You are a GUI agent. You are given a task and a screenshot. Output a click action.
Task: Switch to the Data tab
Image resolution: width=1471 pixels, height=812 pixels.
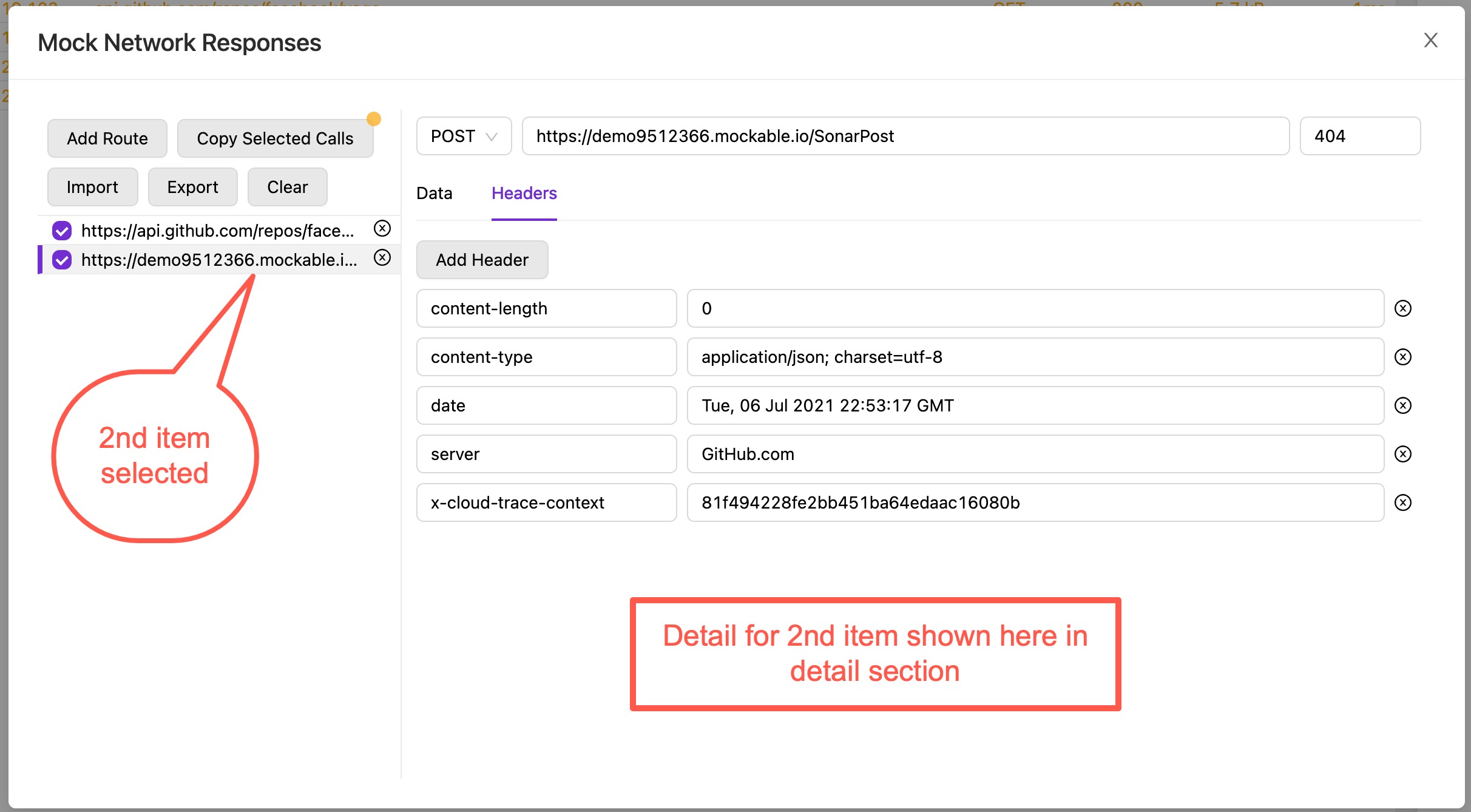[434, 194]
